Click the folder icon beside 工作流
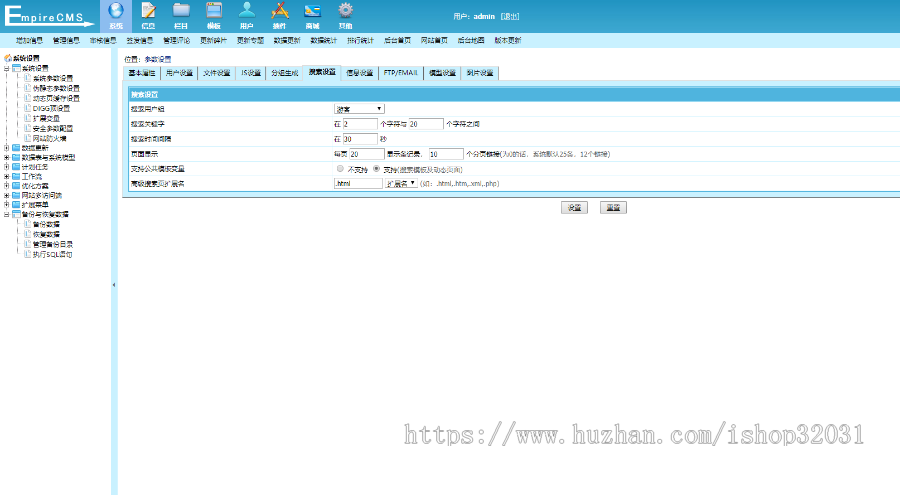900x495 pixels. [x=16, y=176]
